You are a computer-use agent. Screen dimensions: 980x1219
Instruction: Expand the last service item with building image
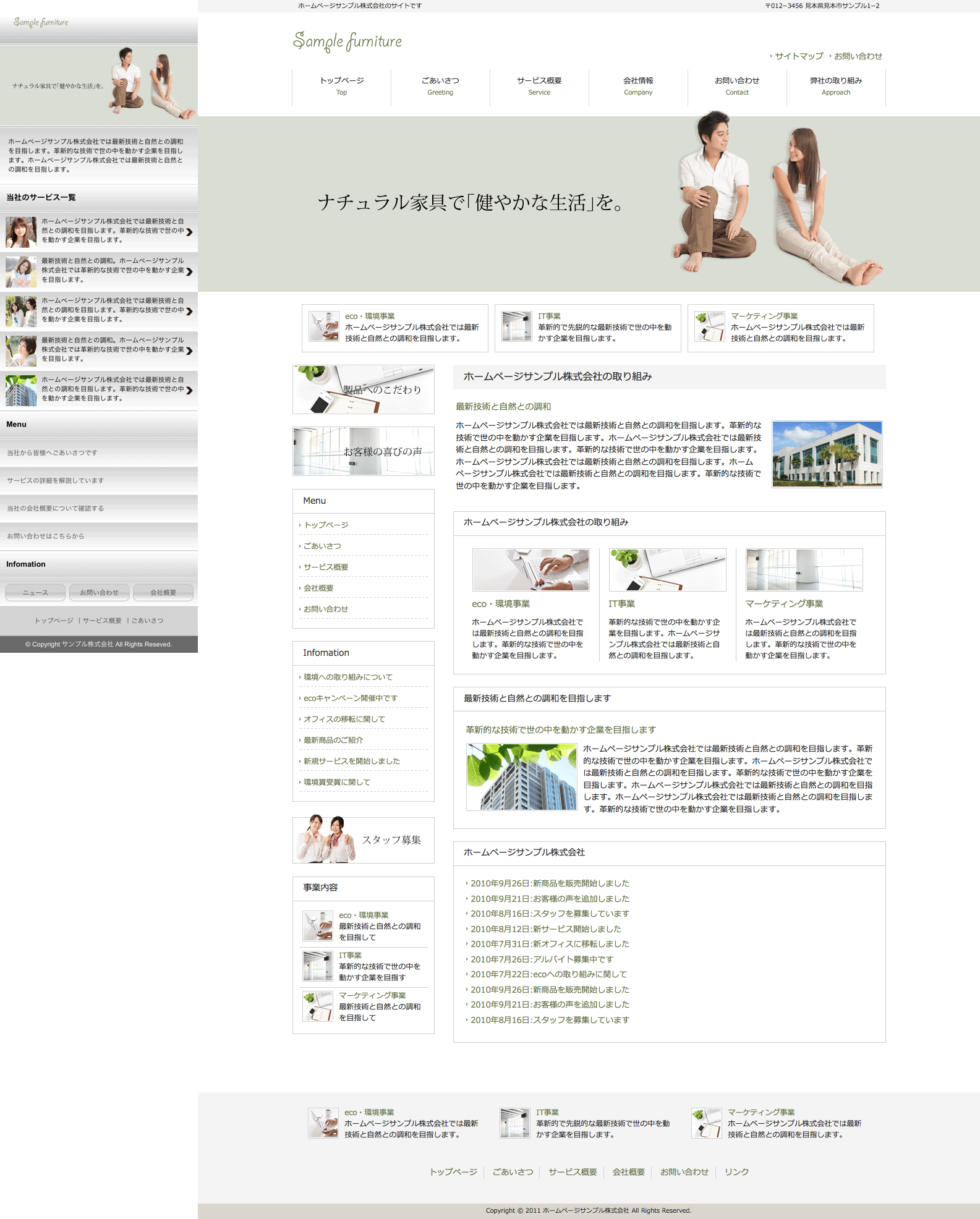(x=189, y=390)
